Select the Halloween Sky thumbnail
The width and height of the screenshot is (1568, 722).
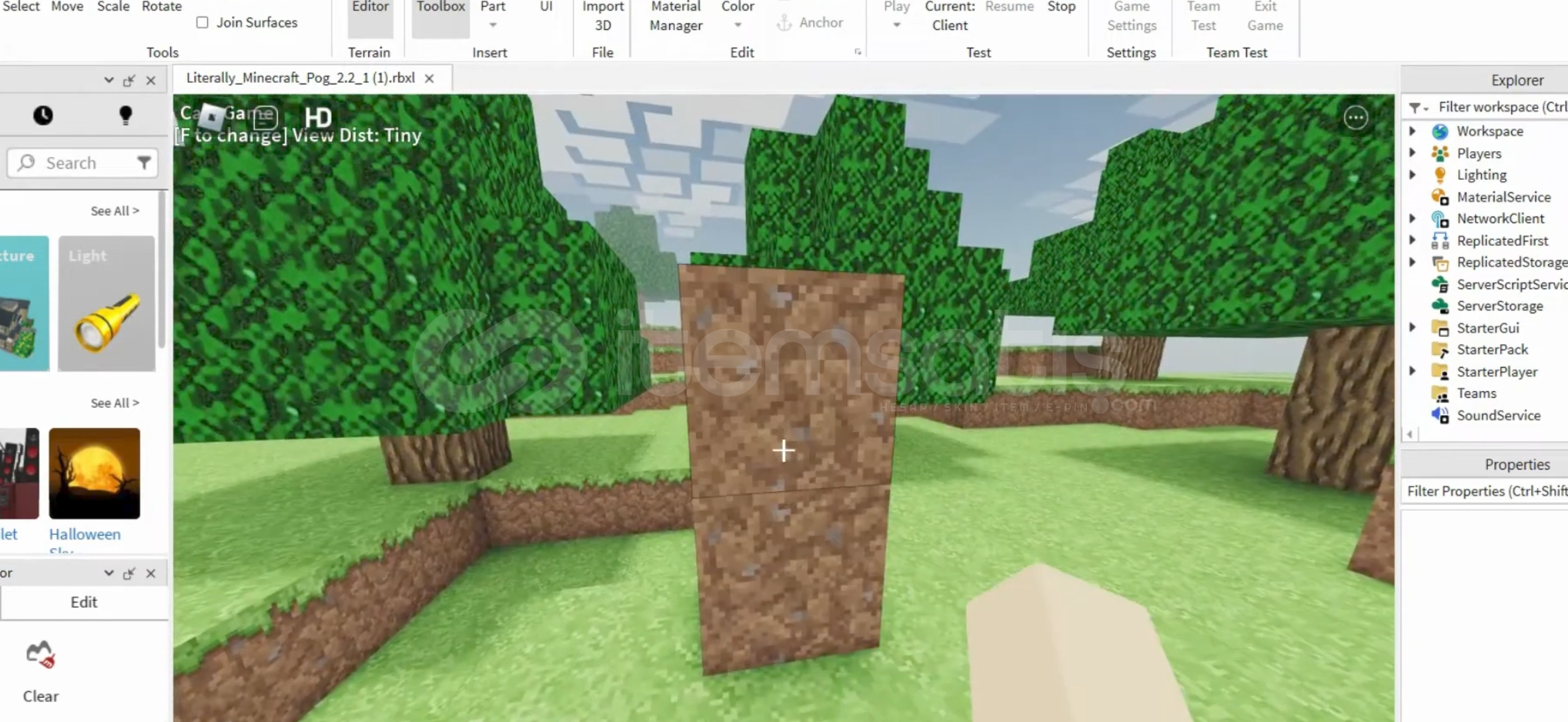(x=94, y=473)
